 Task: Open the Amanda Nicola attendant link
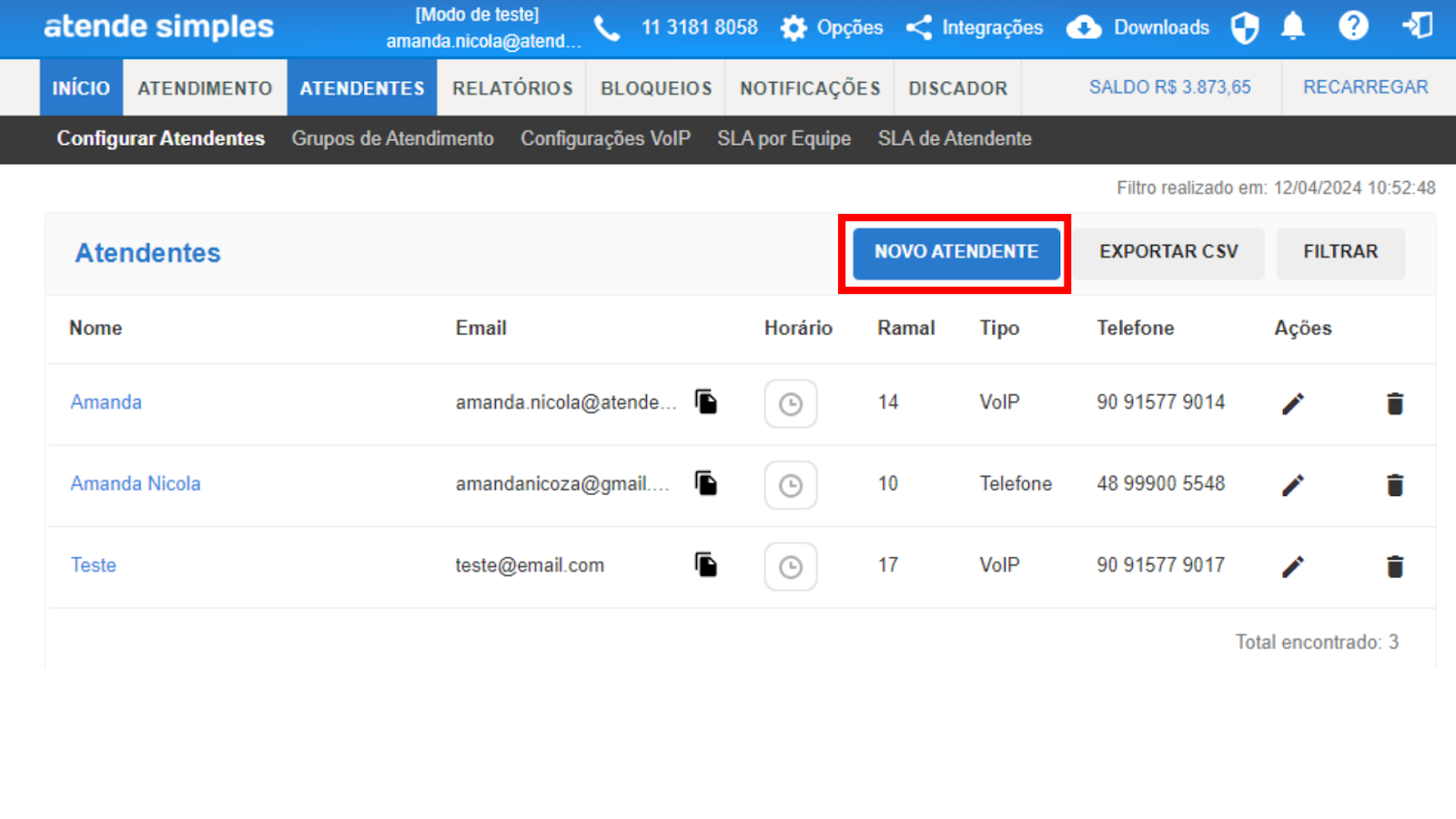click(x=136, y=483)
